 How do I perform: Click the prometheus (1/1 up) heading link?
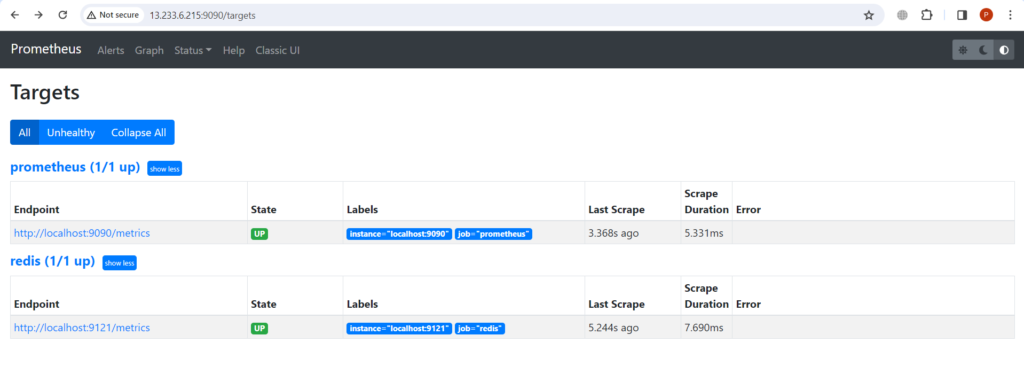click(75, 167)
